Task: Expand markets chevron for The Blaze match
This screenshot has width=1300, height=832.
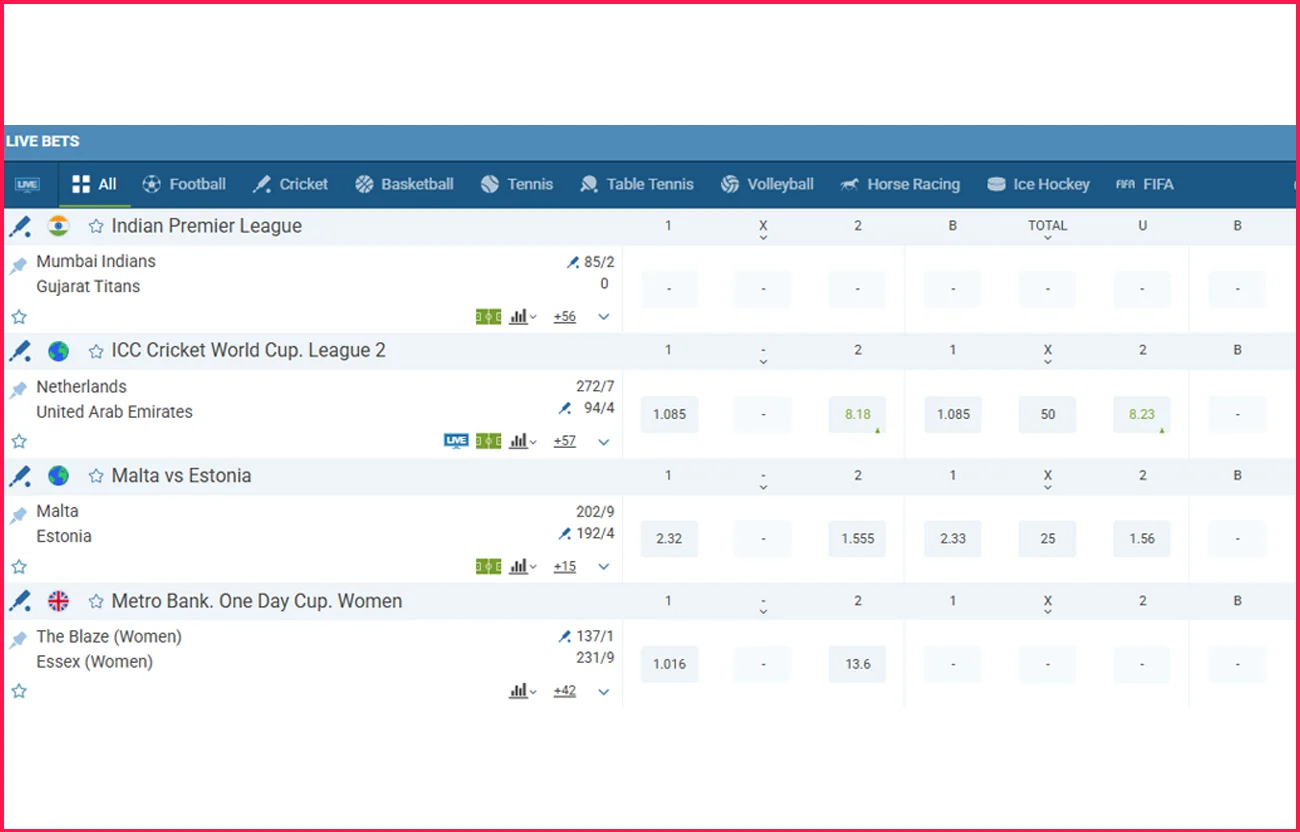Action: [x=604, y=691]
